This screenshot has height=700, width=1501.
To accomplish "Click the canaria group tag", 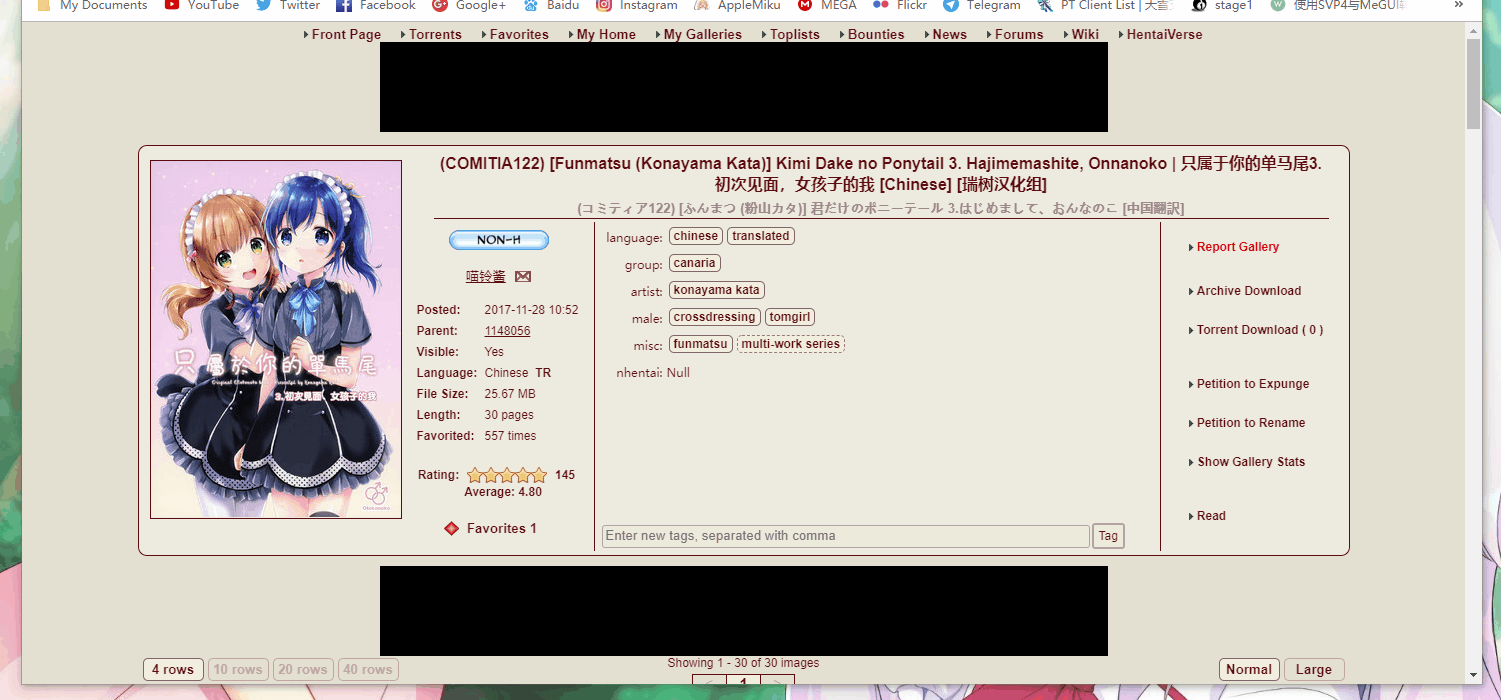I will click(x=695, y=263).
